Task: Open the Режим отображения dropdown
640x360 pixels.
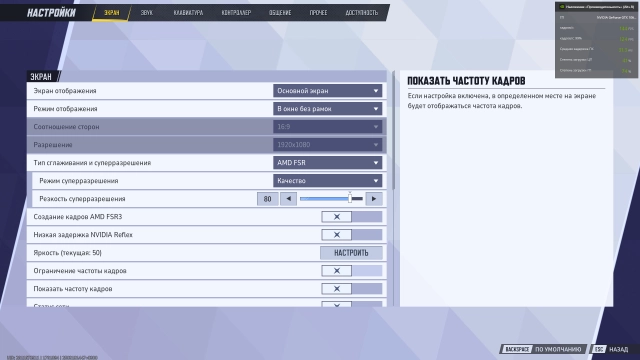Action: click(327, 109)
